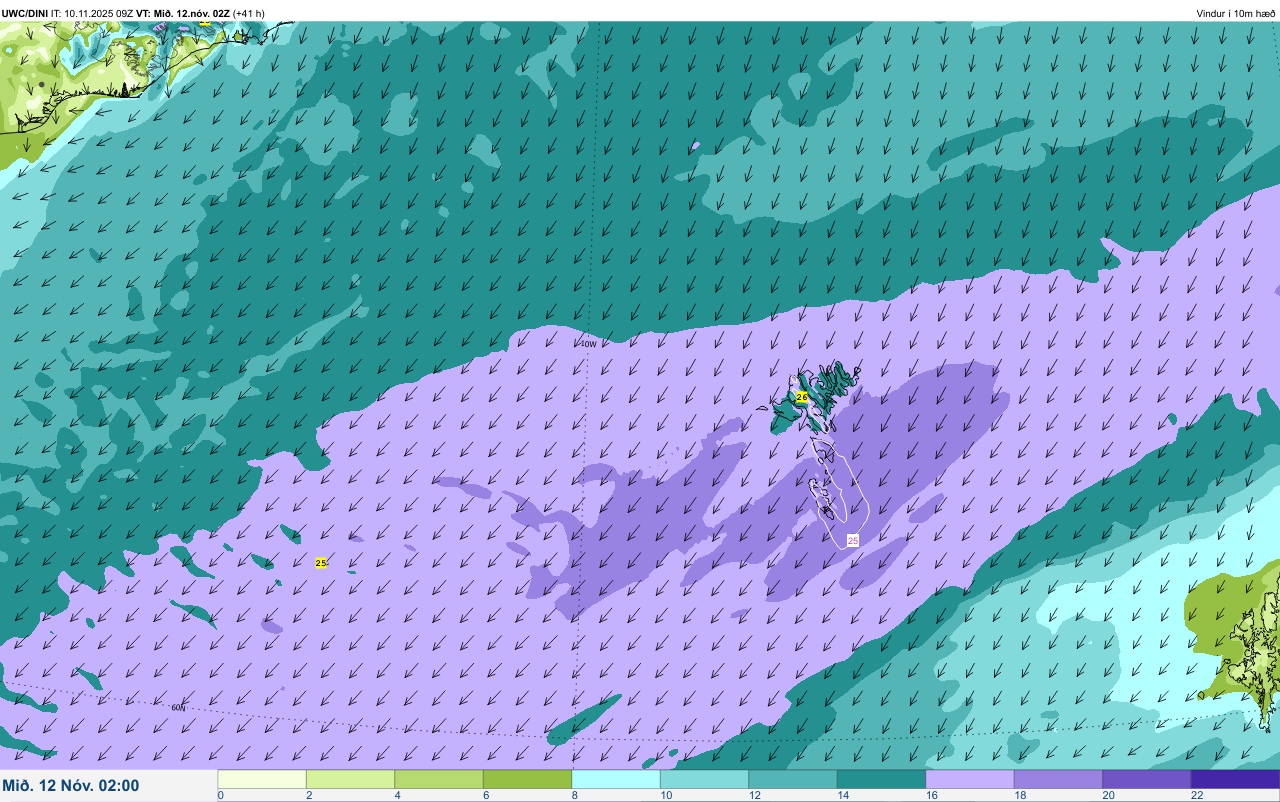The image size is (1280, 802).
Task: Click the legend value '20'
Action: pyautogui.click(x=1108, y=795)
